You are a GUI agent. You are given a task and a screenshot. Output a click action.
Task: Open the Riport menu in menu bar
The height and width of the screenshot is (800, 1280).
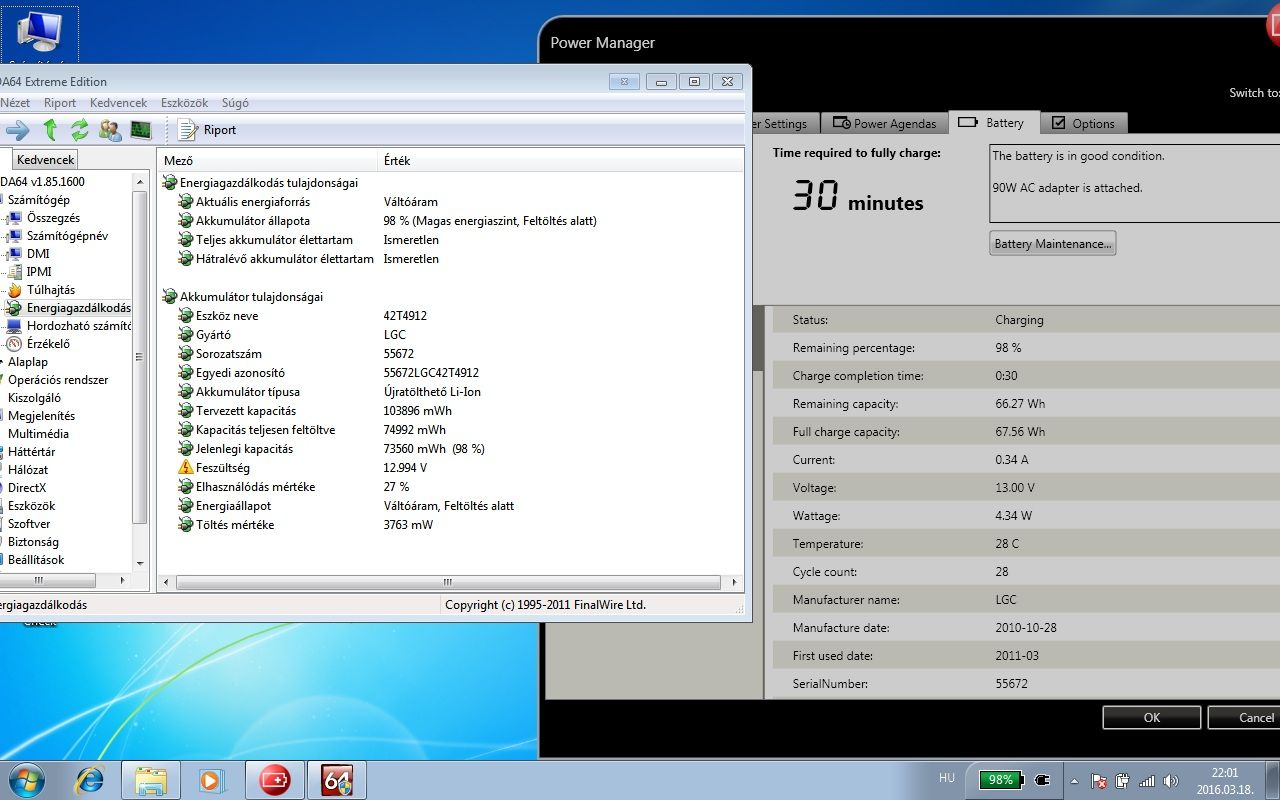tap(60, 103)
